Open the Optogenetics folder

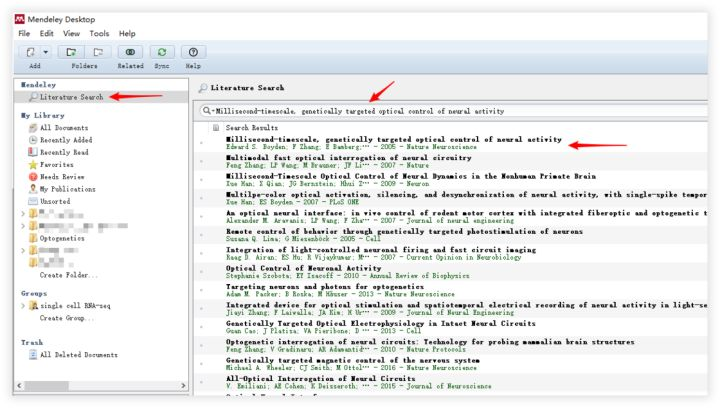[x=62, y=238]
